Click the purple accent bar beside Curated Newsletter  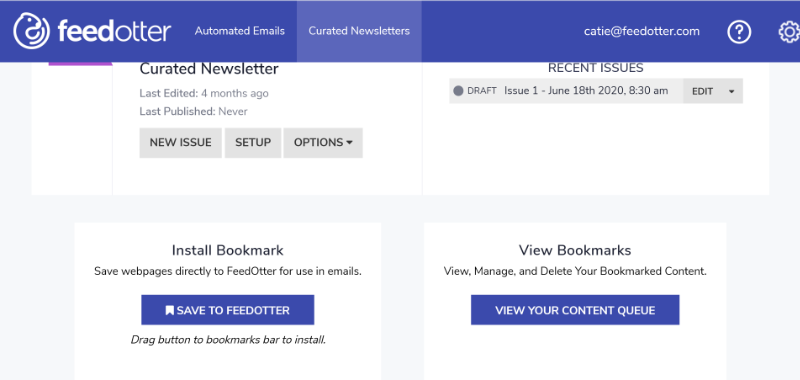tap(80, 64)
